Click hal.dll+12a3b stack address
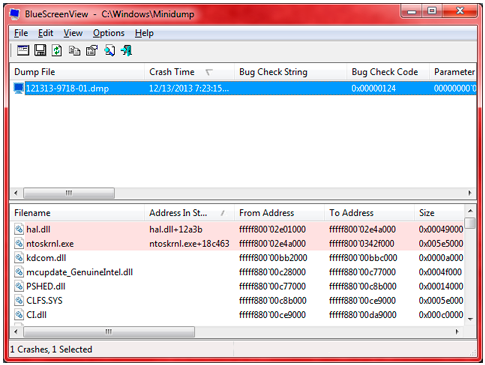Screen dimensions: 485x365 point(176,230)
